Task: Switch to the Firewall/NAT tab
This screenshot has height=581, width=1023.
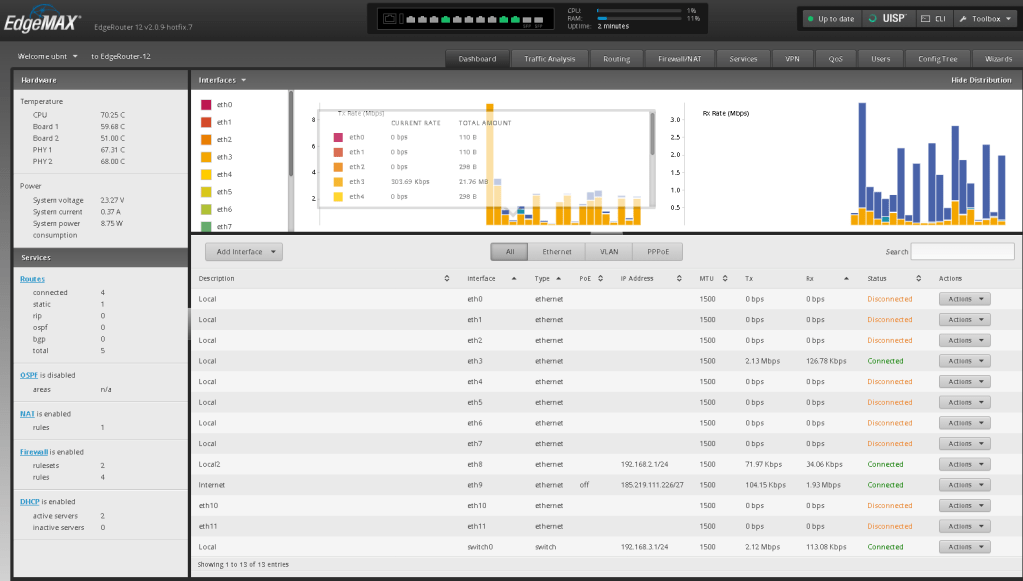Action: pos(679,59)
